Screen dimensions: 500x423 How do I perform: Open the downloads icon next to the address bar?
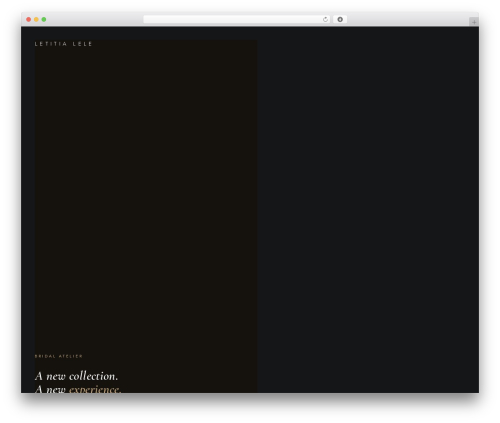(x=340, y=20)
